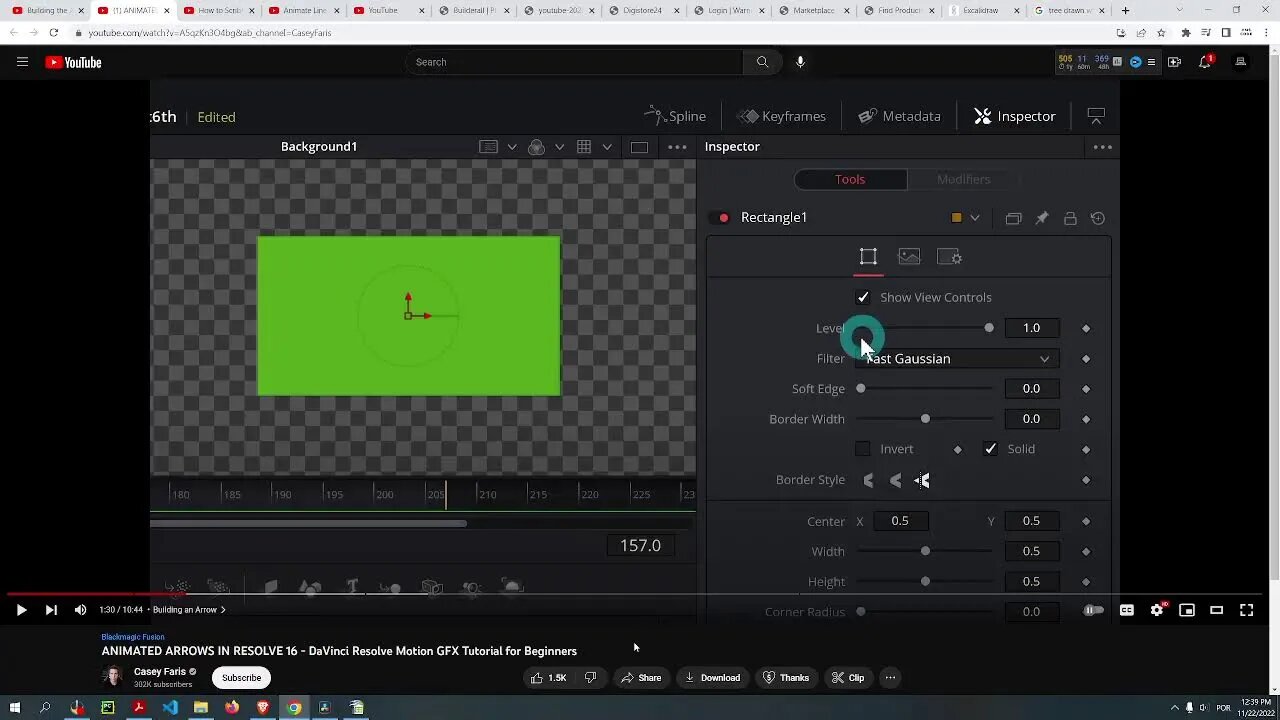Screen dimensions: 1280x720
Task: Select the Image tab icon in Inspector
Action: click(909, 257)
